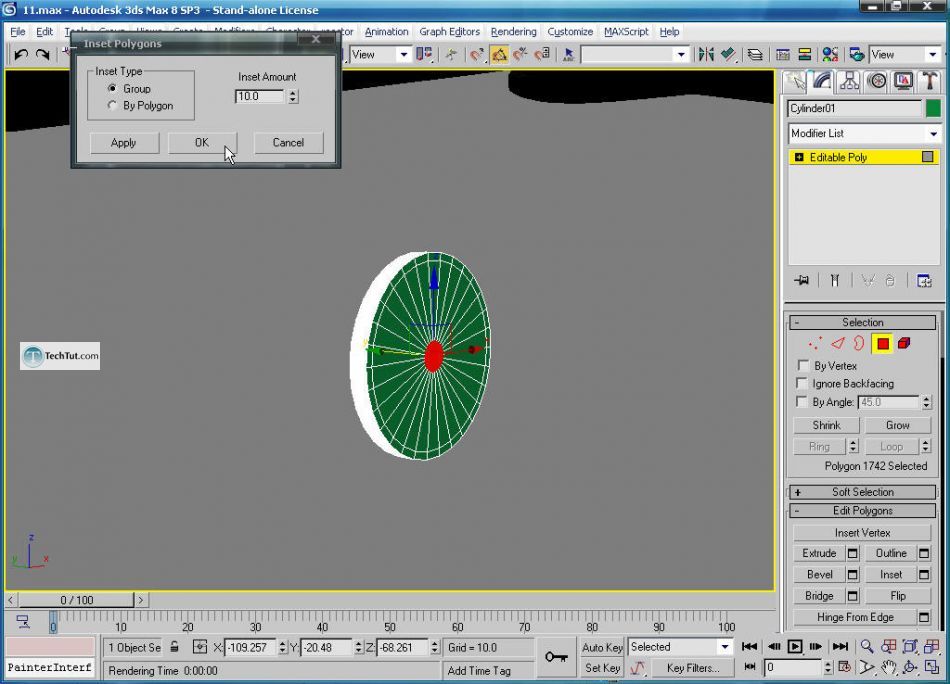This screenshot has height=684, width=950.
Task: Open the Utilities hammer panel tab
Action: [x=929, y=81]
